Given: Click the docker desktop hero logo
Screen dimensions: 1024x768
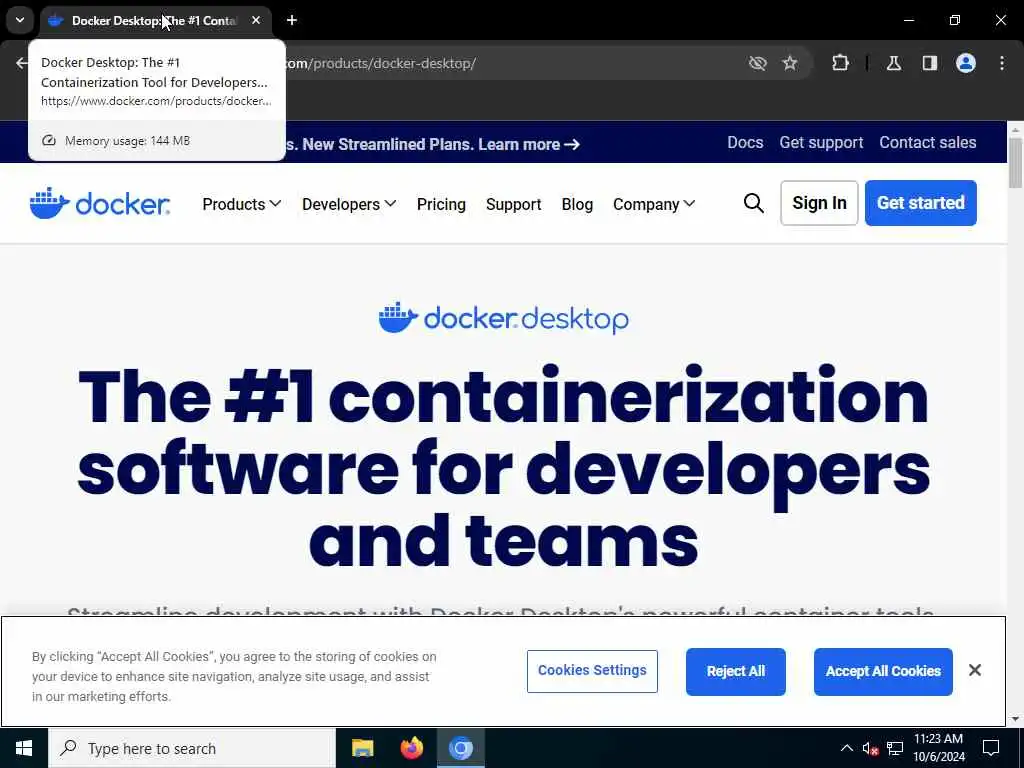Looking at the screenshot, I should (504, 319).
